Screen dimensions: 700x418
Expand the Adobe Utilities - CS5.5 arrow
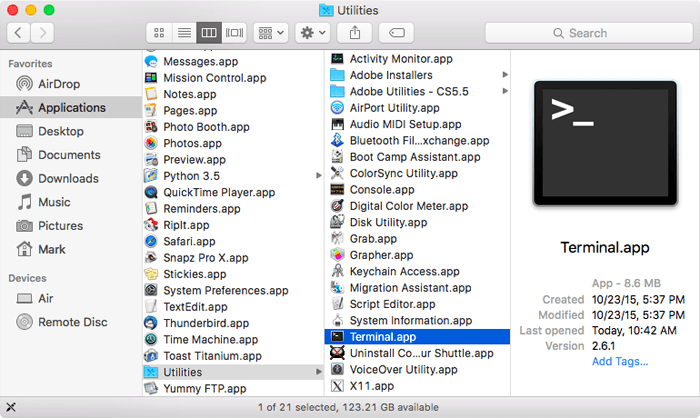(x=505, y=91)
